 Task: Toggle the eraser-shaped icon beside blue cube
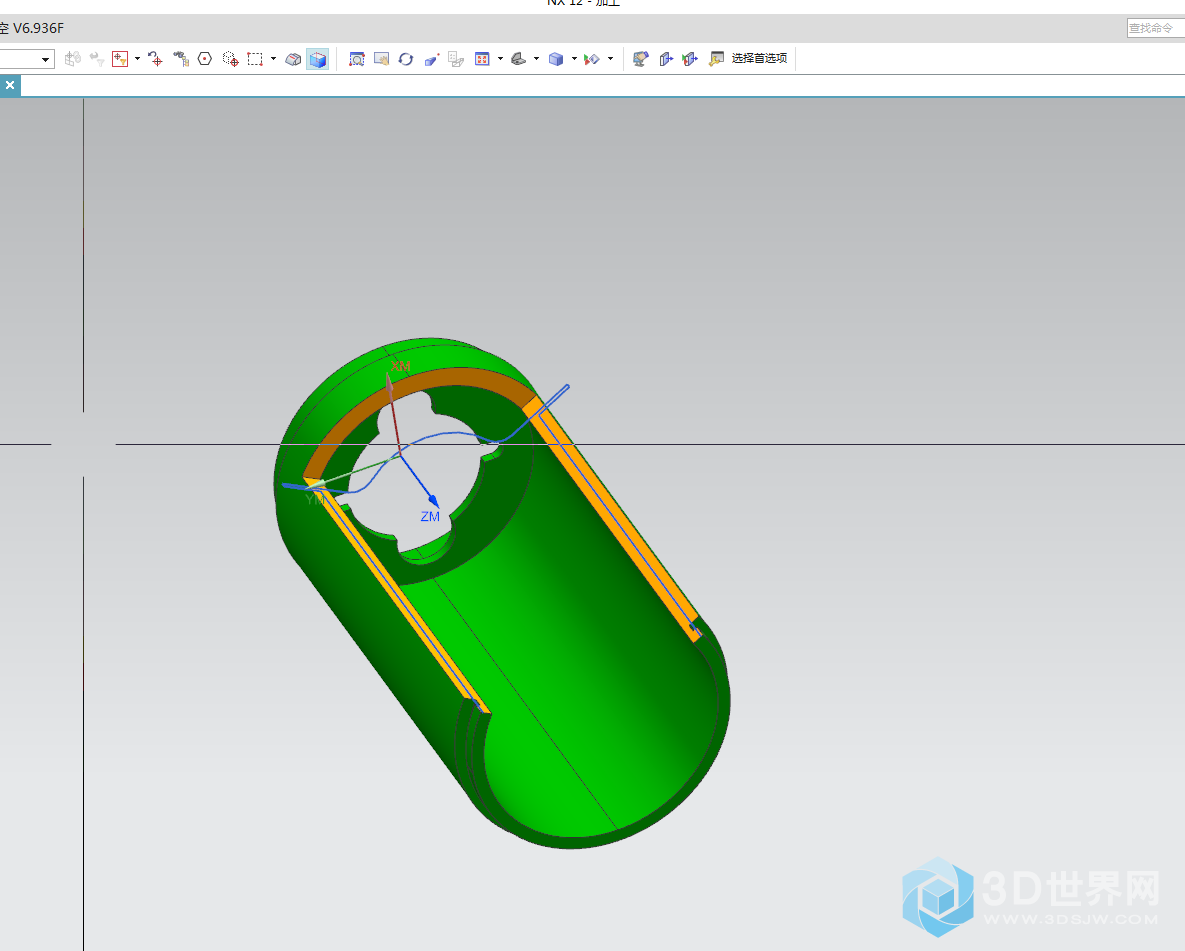[293, 59]
